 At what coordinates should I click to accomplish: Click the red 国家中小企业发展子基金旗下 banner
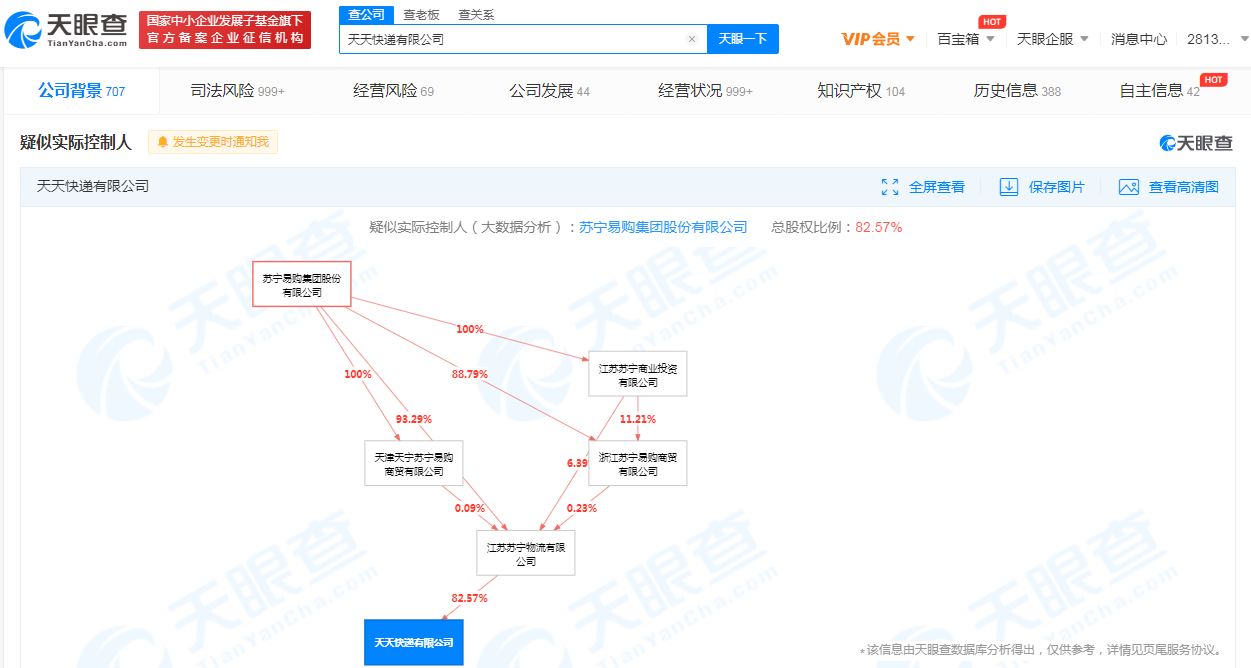click(225, 30)
